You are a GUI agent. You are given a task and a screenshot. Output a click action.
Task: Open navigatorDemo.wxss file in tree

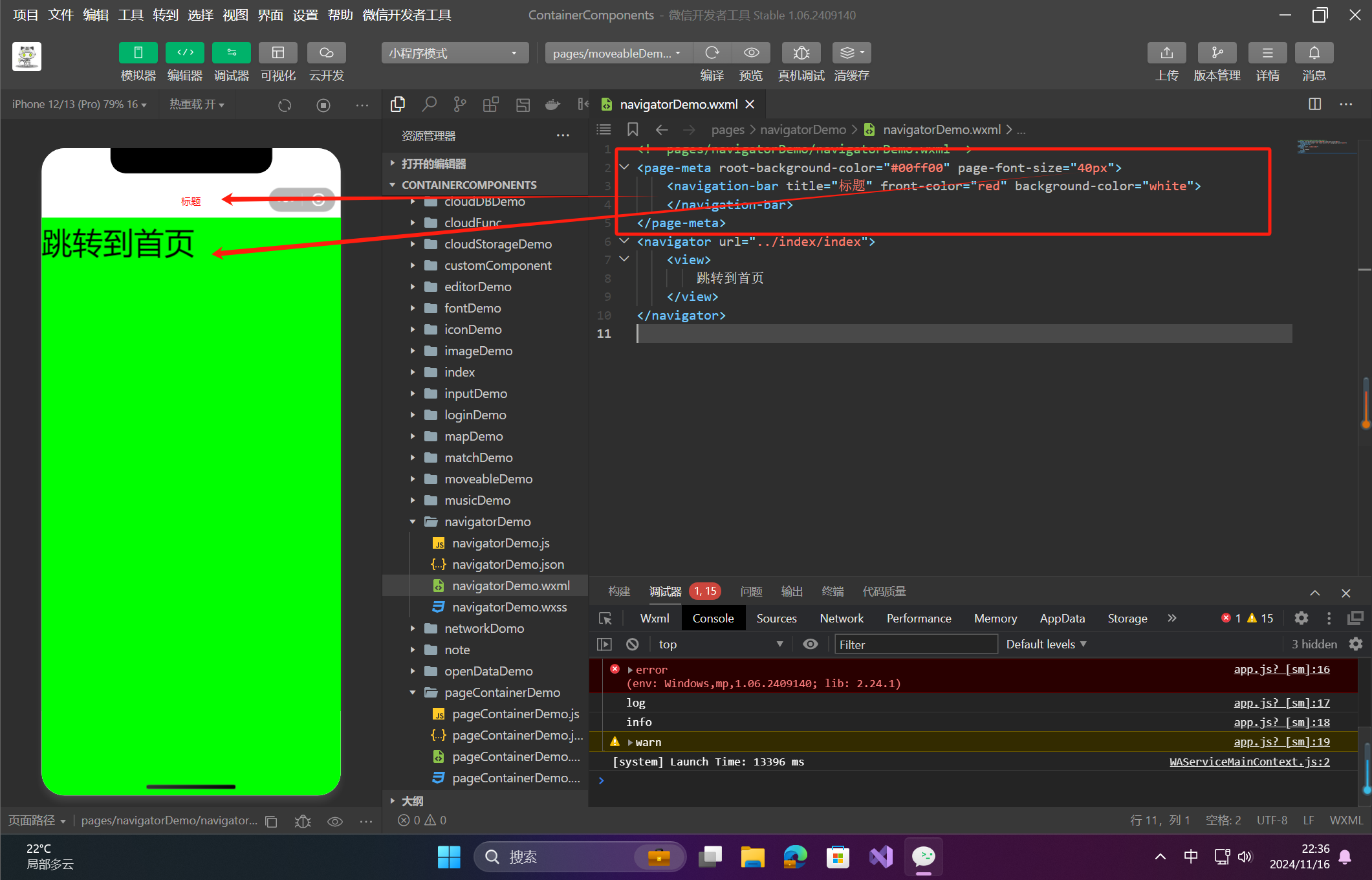[509, 607]
